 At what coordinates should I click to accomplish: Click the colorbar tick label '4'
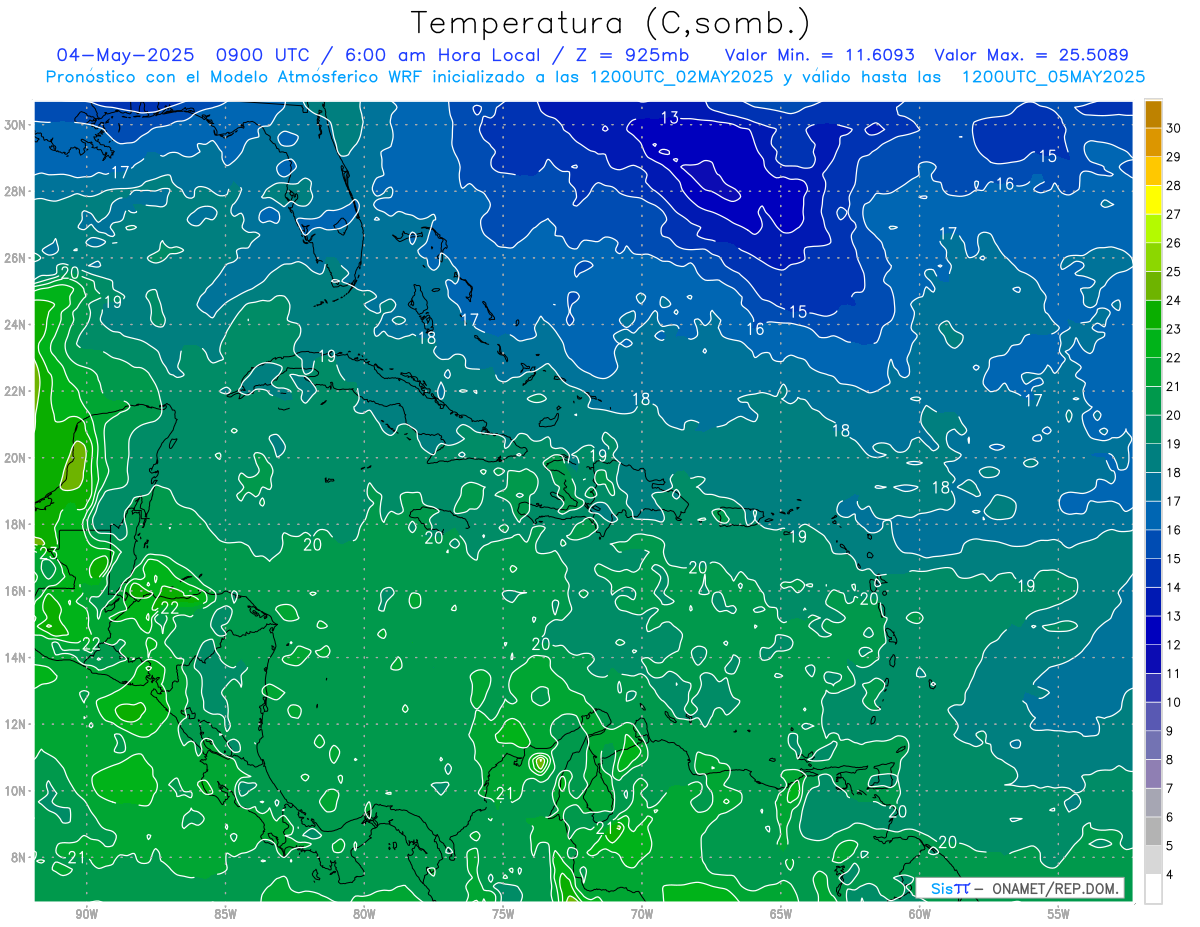click(1170, 875)
